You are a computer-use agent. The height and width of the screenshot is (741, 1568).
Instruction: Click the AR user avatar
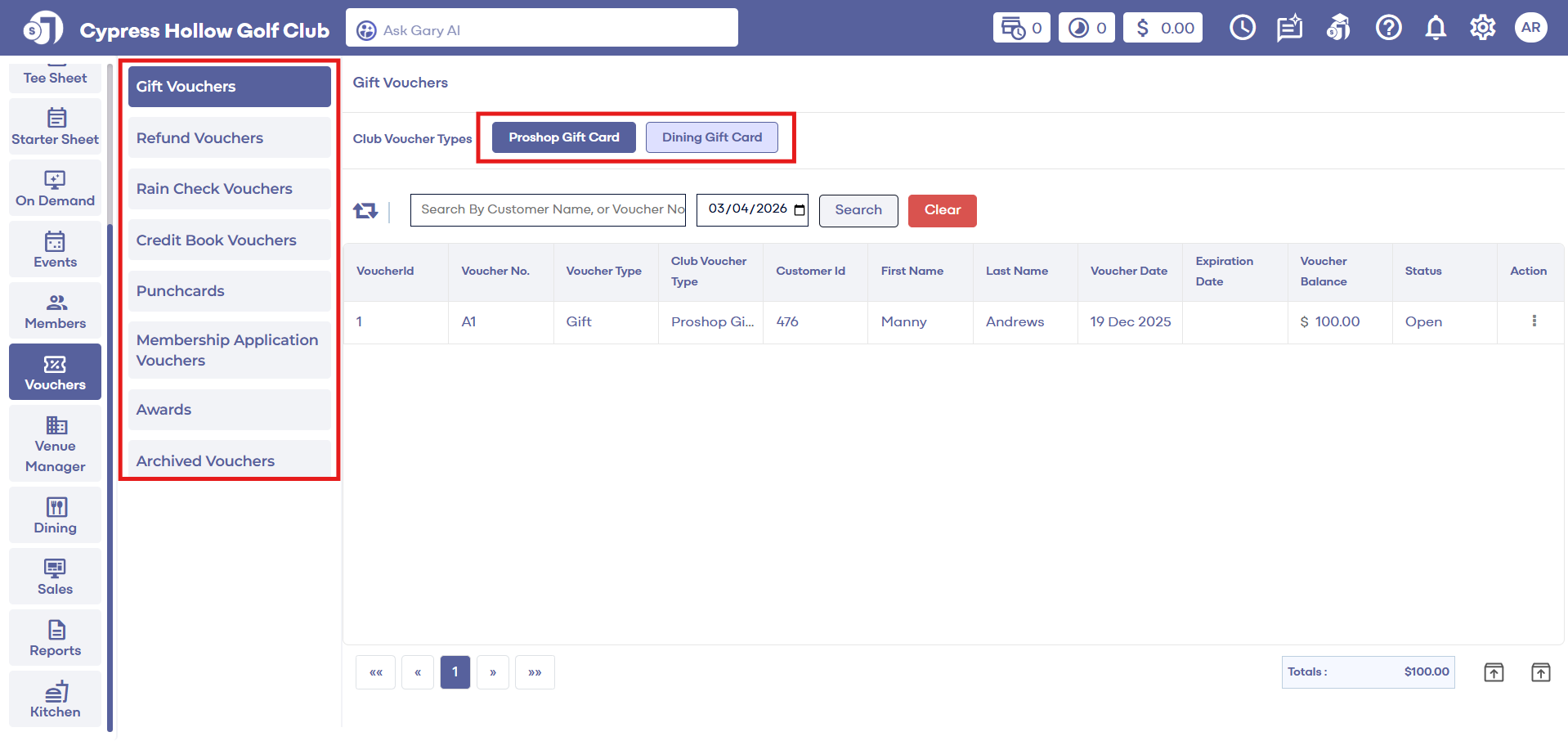(1530, 28)
